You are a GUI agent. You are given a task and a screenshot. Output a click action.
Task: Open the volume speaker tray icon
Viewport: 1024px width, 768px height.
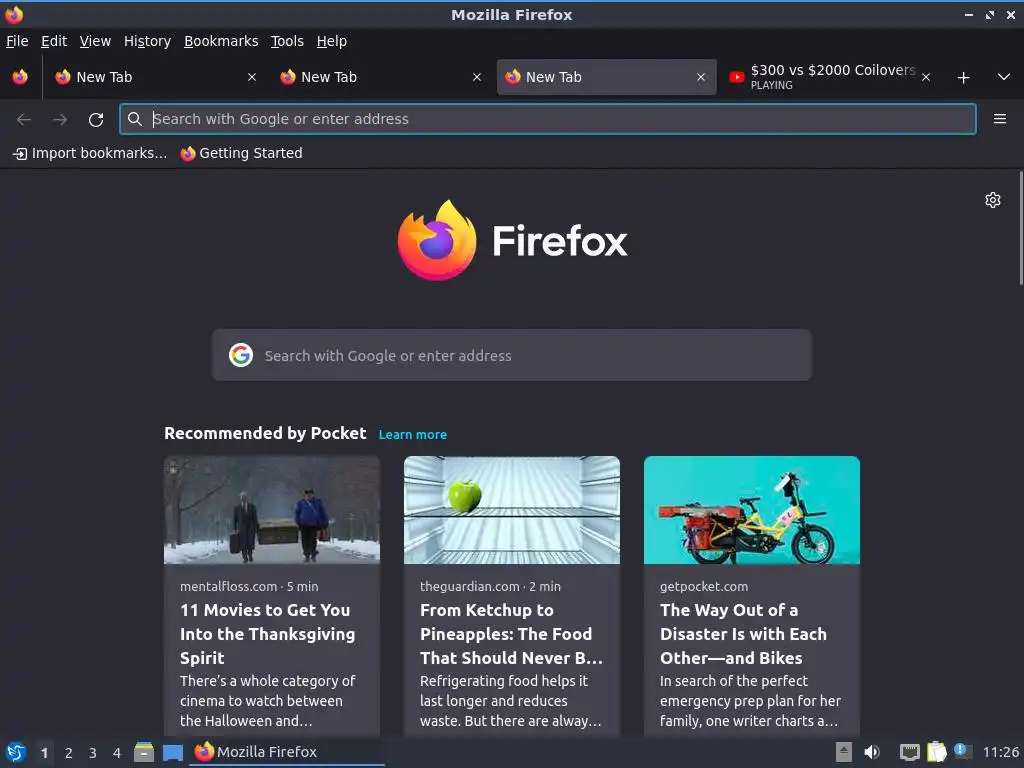coord(872,752)
